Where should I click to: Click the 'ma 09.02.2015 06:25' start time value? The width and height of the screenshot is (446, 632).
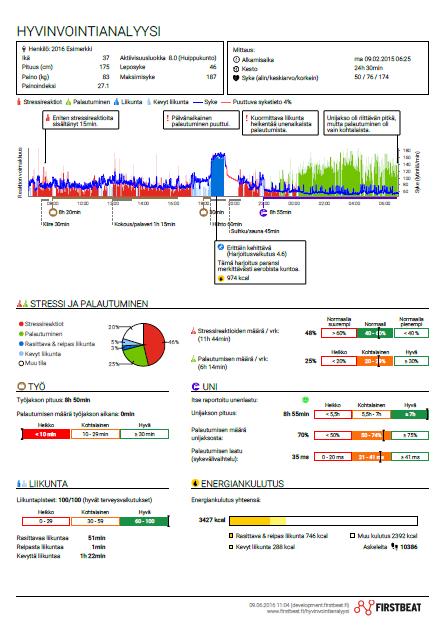coord(382,59)
